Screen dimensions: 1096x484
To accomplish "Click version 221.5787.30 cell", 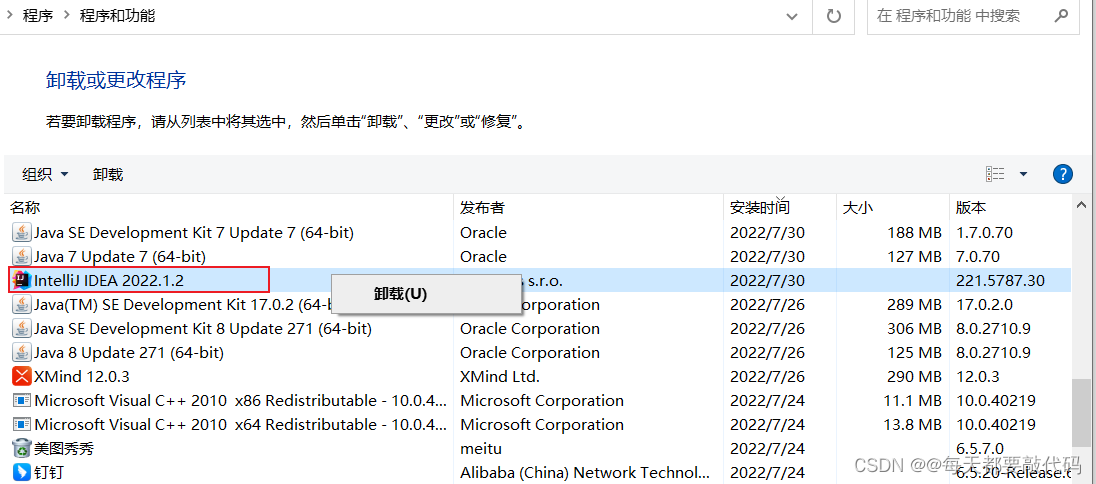I will click(1000, 280).
